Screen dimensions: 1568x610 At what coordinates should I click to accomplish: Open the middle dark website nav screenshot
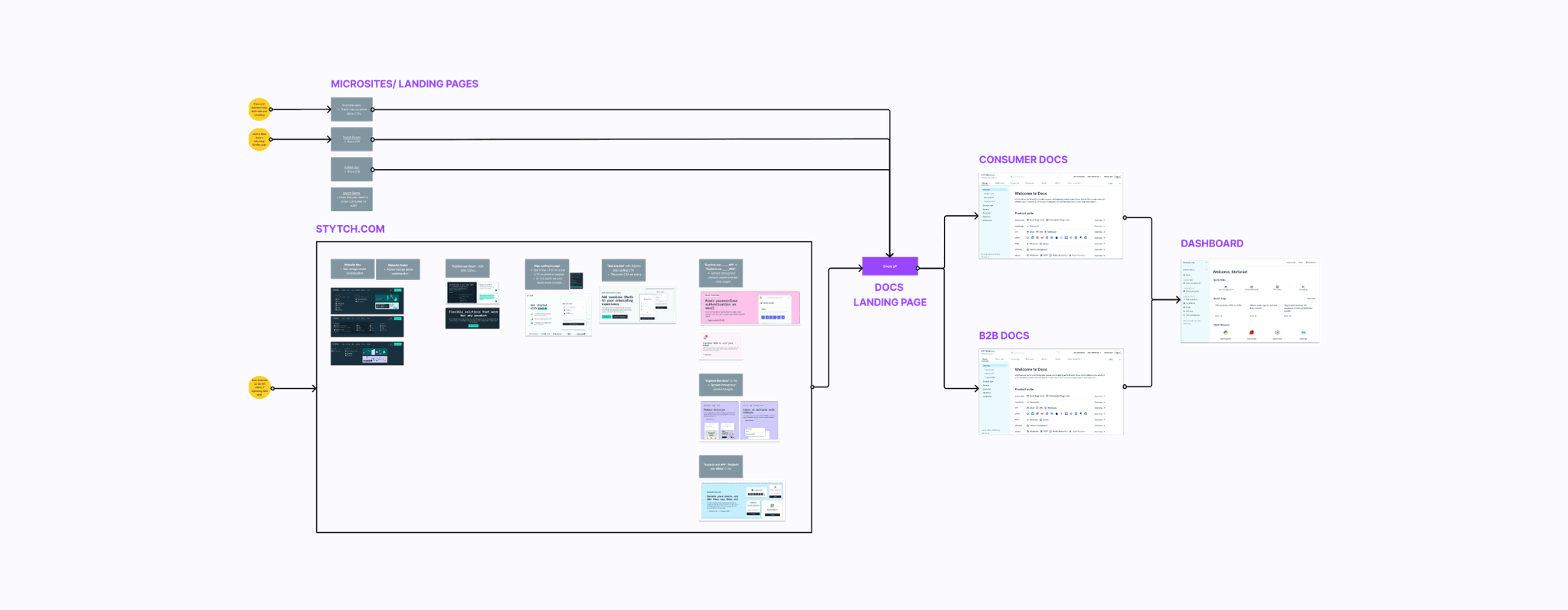tap(367, 327)
